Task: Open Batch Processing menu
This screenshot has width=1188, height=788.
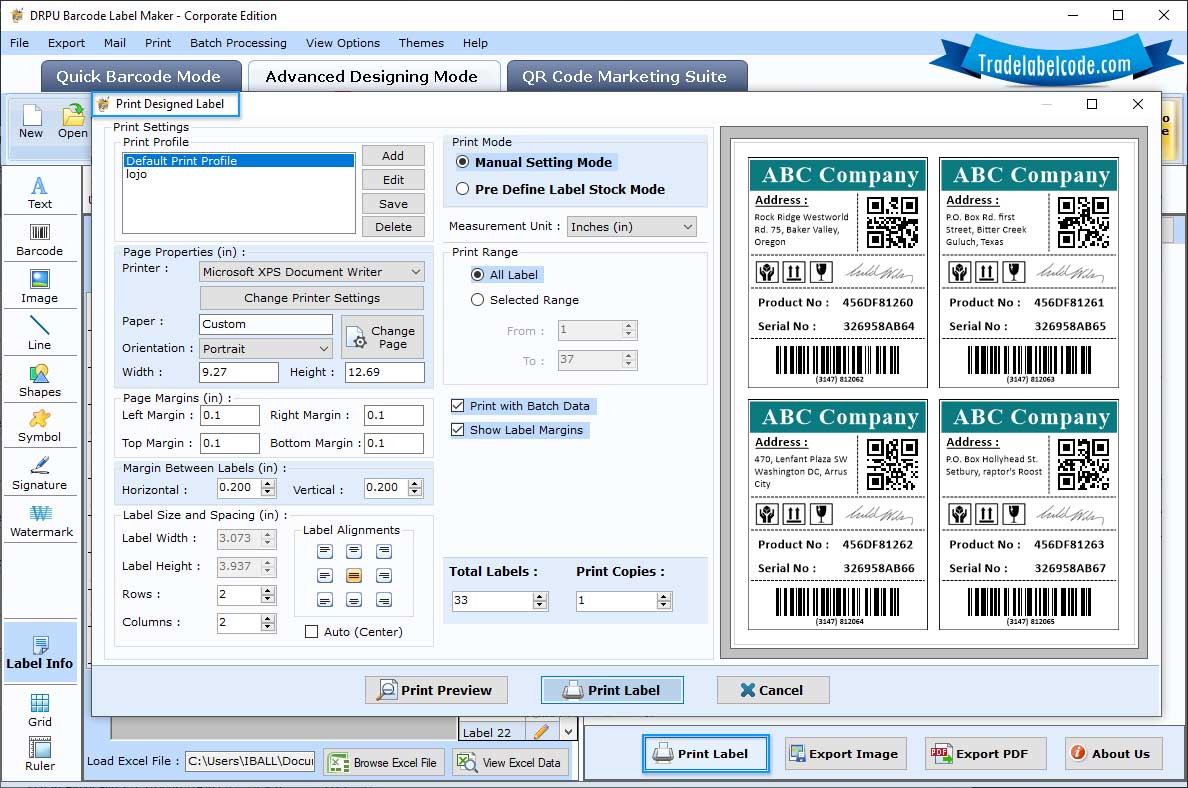Action: pyautogui.click(x=238, y=43)
